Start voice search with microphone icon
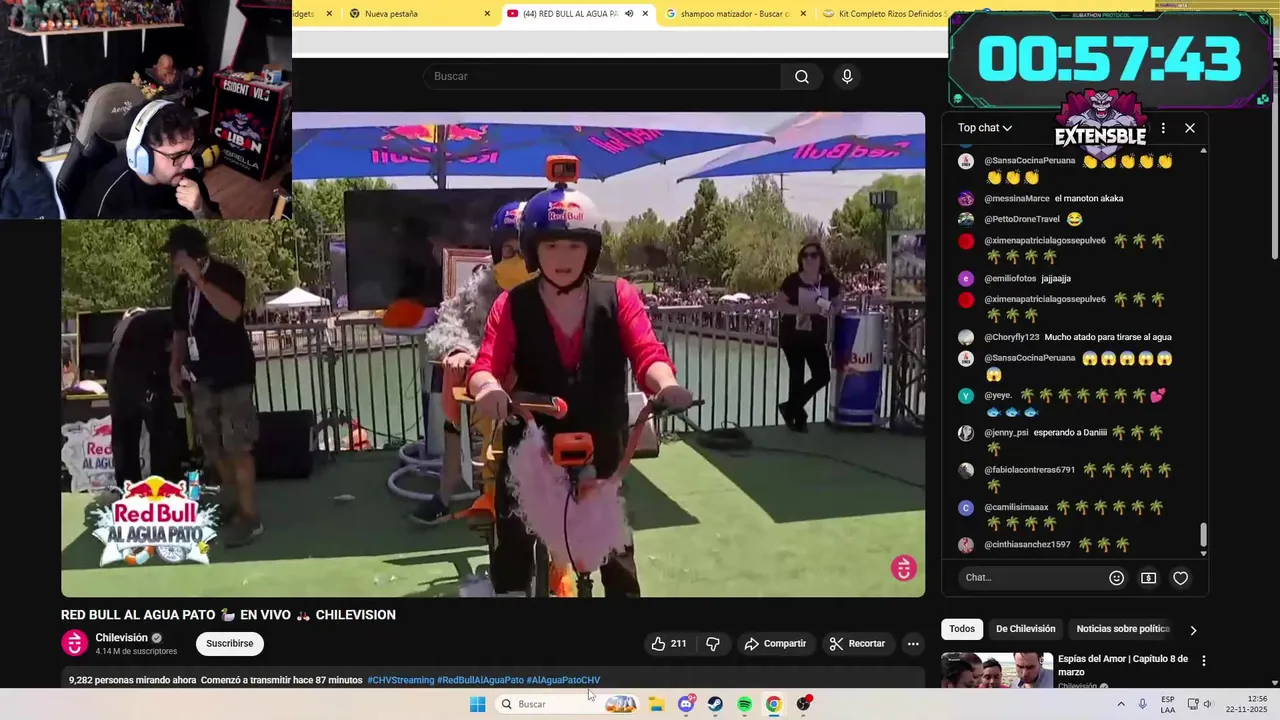Screen dimensions: 1280x720 click(847, 77)
